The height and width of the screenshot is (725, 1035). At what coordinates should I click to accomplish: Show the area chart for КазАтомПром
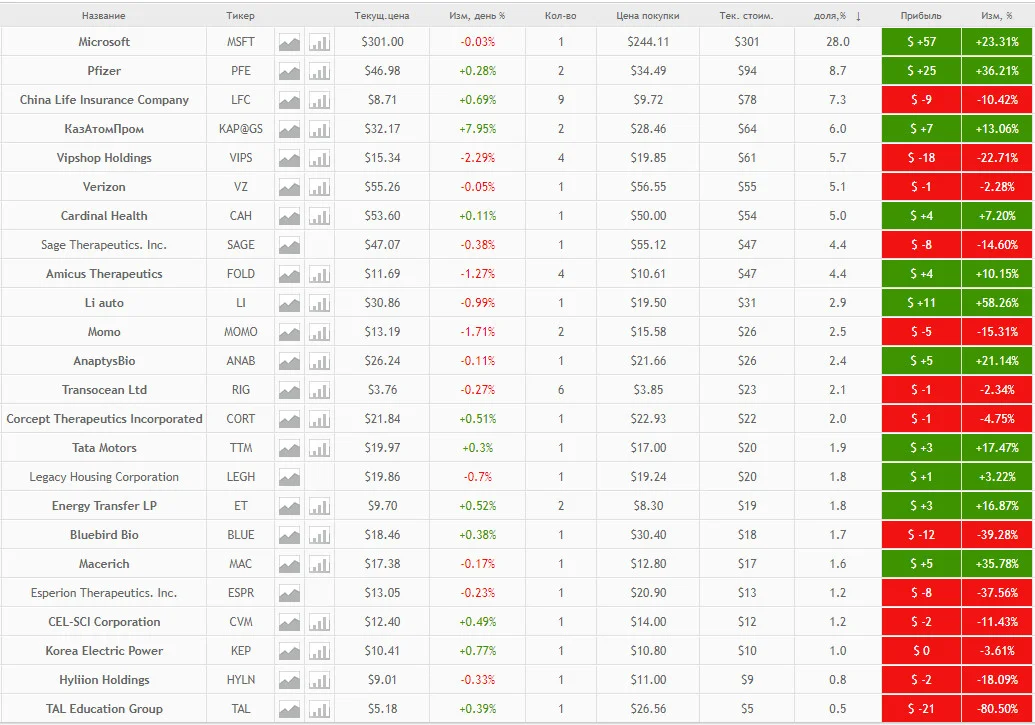pos(289,130)
